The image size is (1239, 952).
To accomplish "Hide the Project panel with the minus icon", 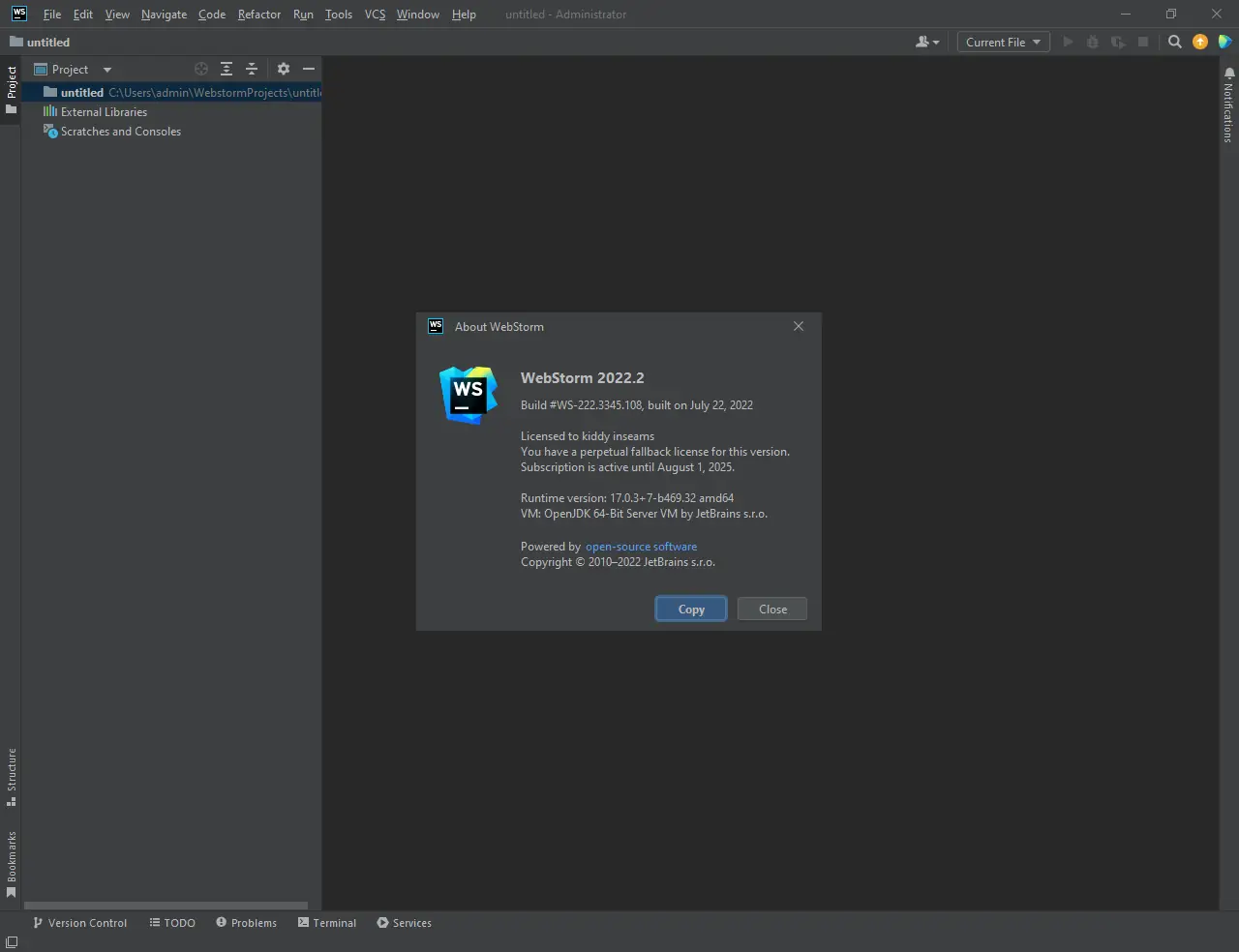I will coord(309,69).
